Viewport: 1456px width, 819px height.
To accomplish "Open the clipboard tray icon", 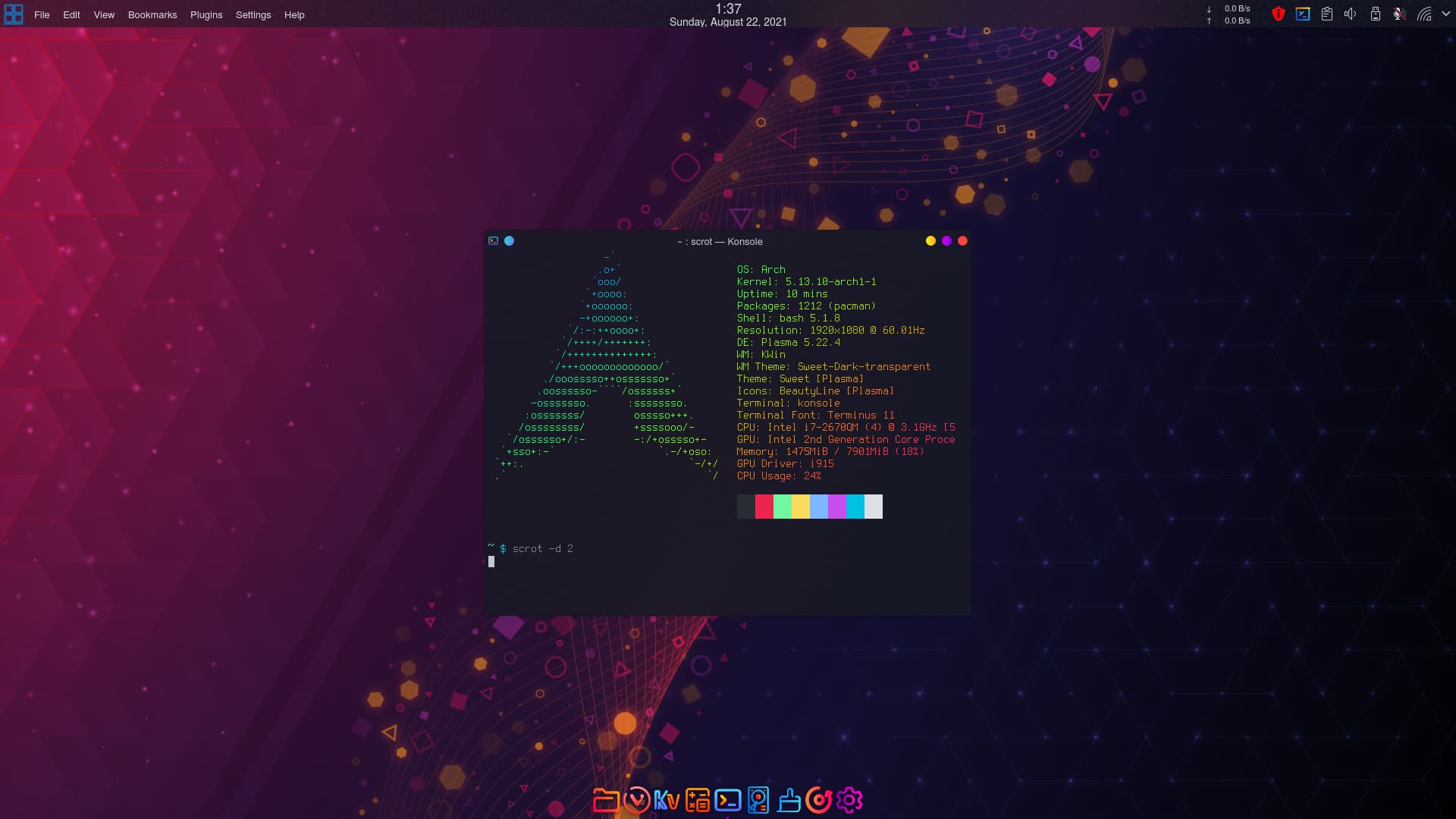I will pos(1327,14).
